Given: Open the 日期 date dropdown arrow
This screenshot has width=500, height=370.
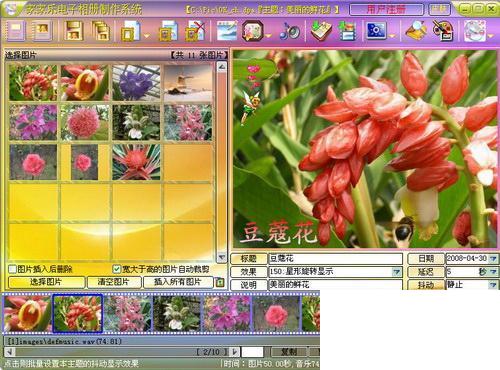Looking at the screenshot, I should 493,259.
